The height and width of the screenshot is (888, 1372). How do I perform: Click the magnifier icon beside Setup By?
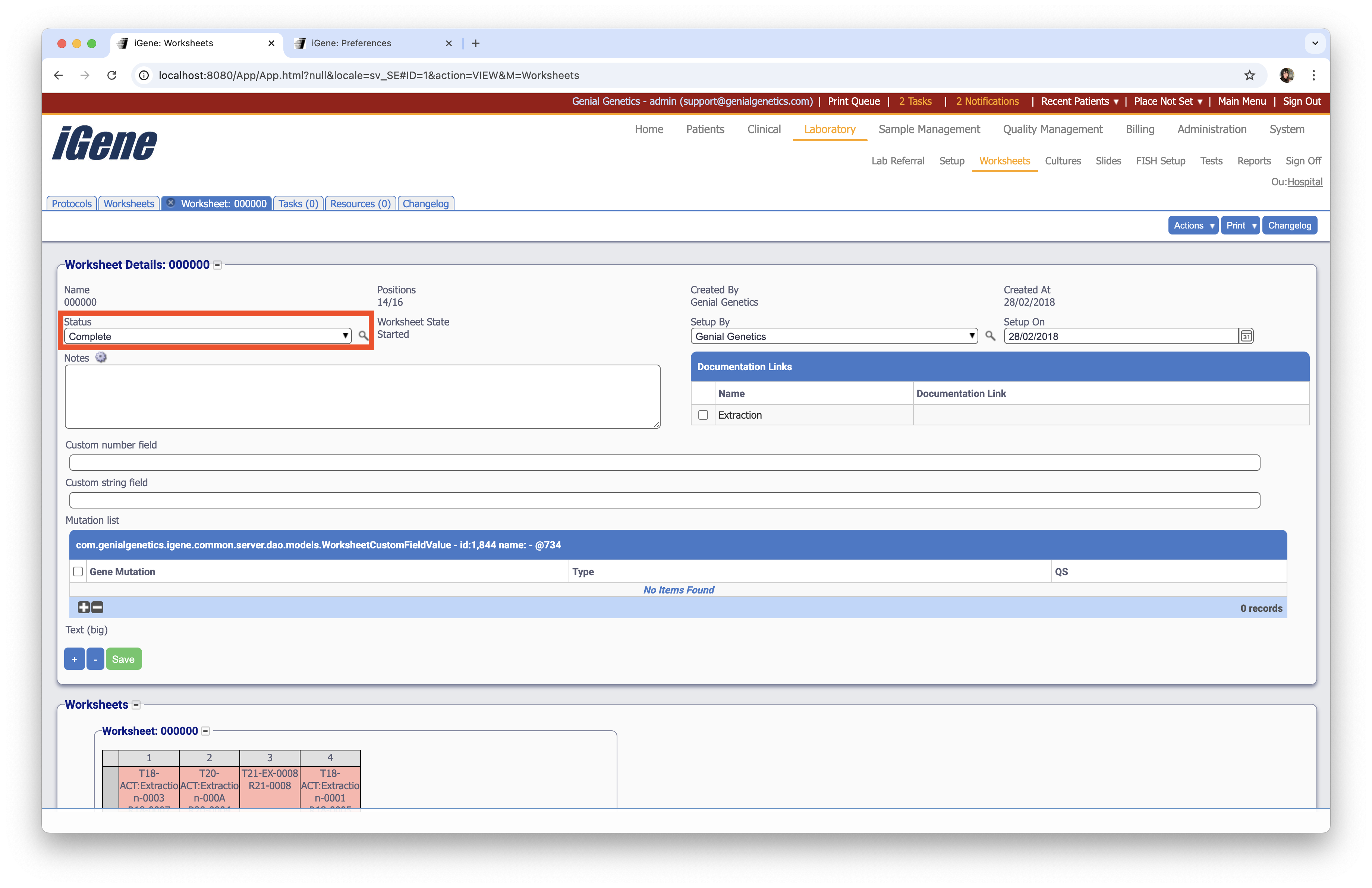990,336
